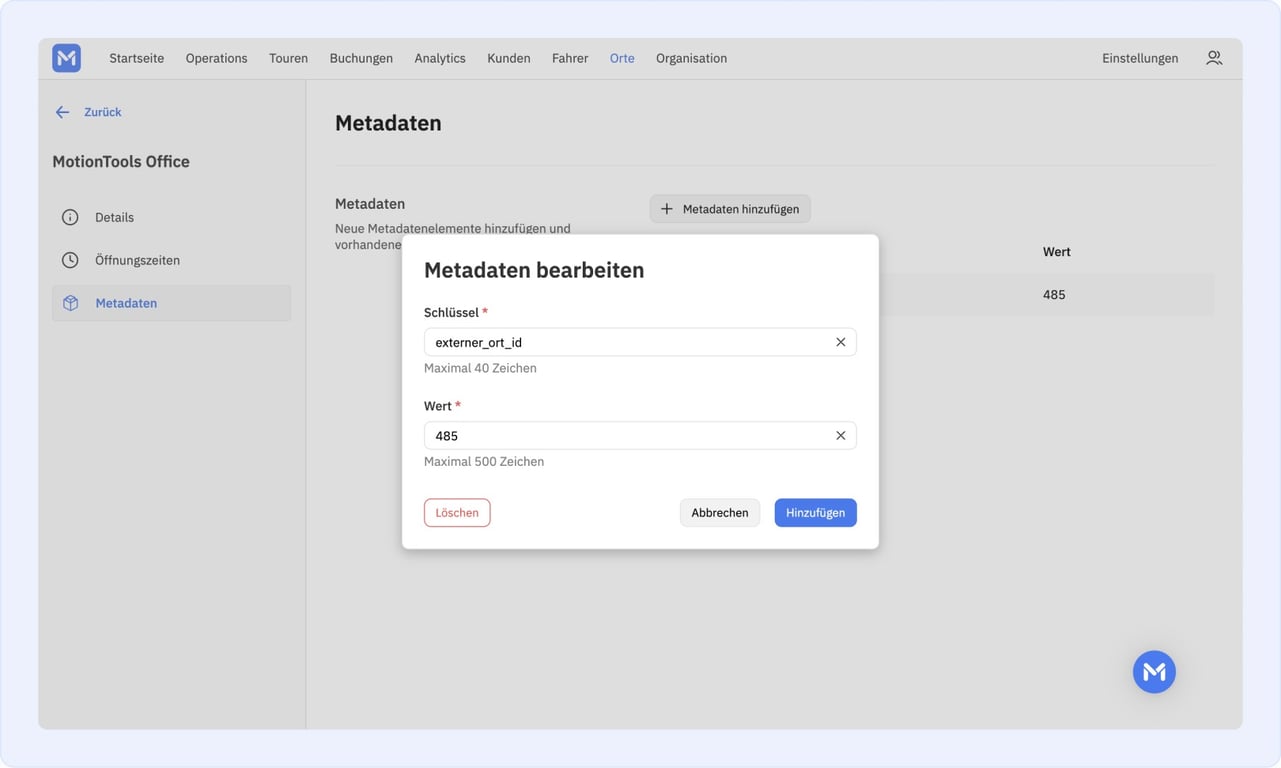Select Öffnungszeiten in the sidebar
Image resolution: width=1281 pixels, height=768 pixels.
point(171,260)
